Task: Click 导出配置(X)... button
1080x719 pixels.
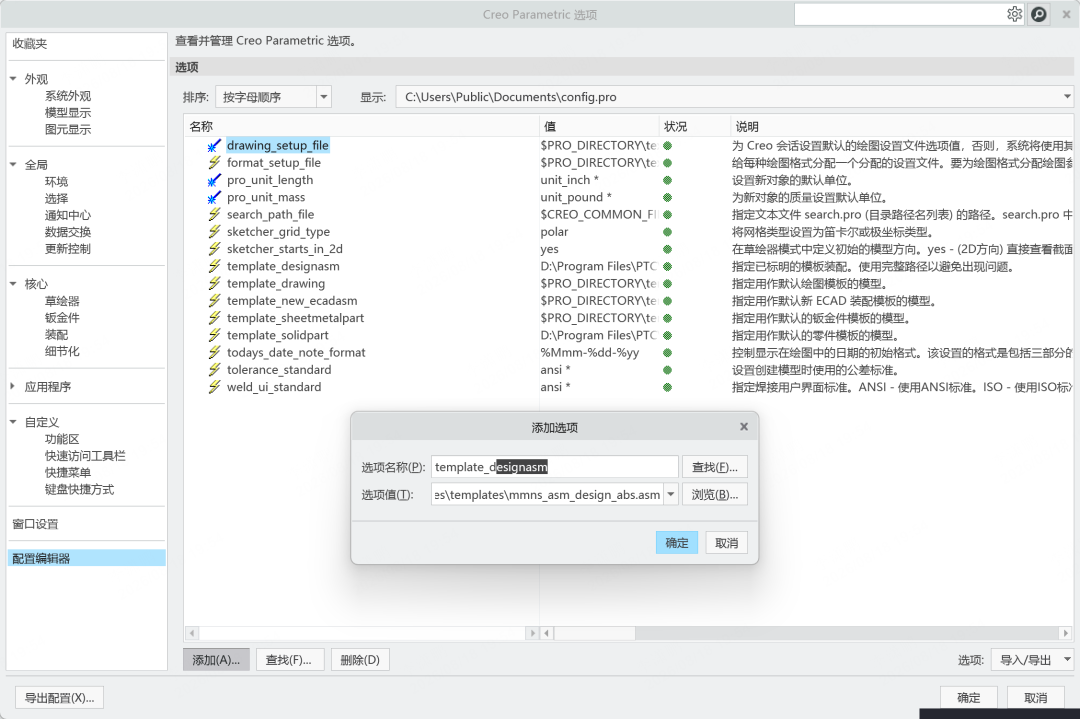Action: 59,698
